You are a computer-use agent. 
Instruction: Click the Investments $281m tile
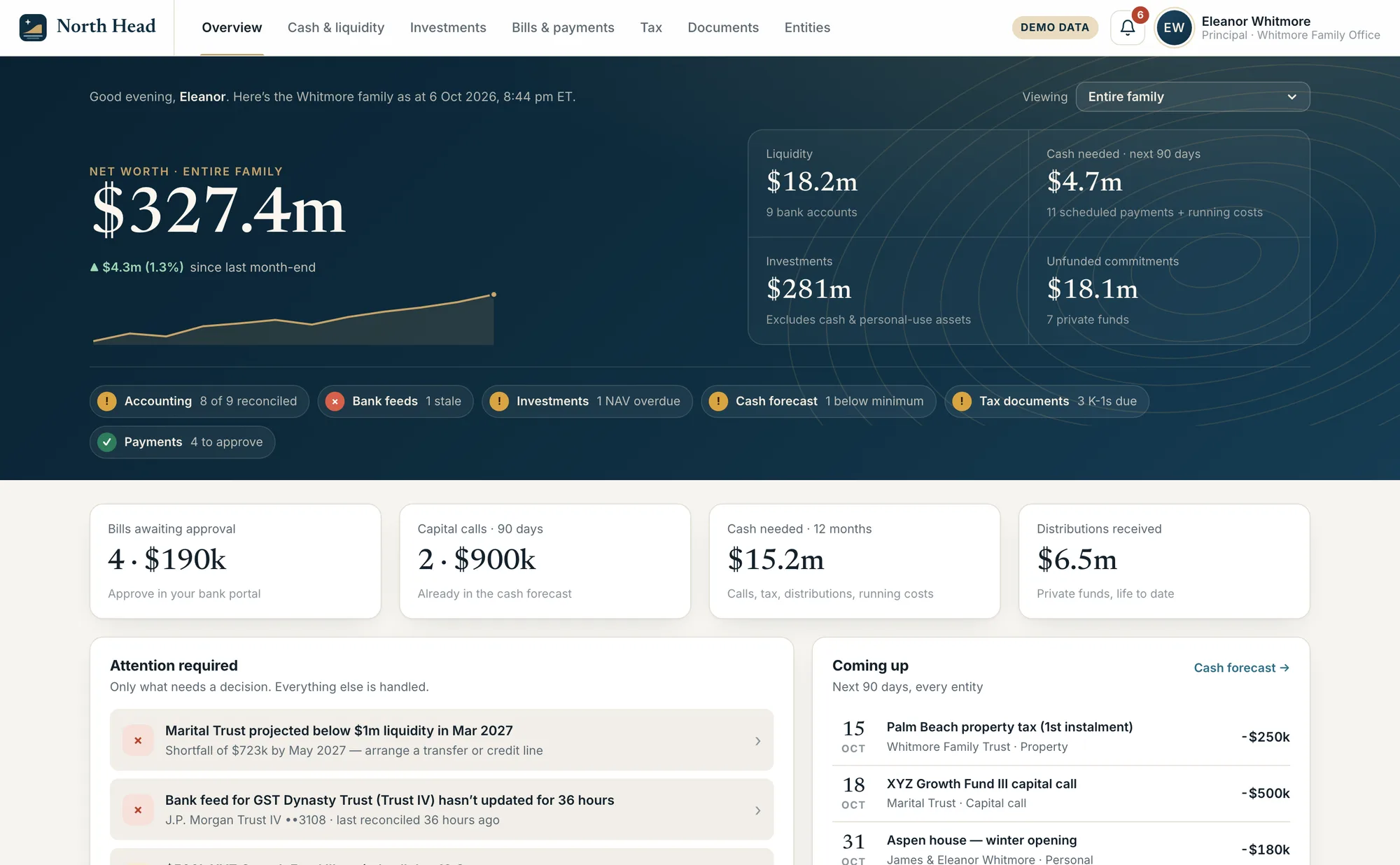point(888,290)
